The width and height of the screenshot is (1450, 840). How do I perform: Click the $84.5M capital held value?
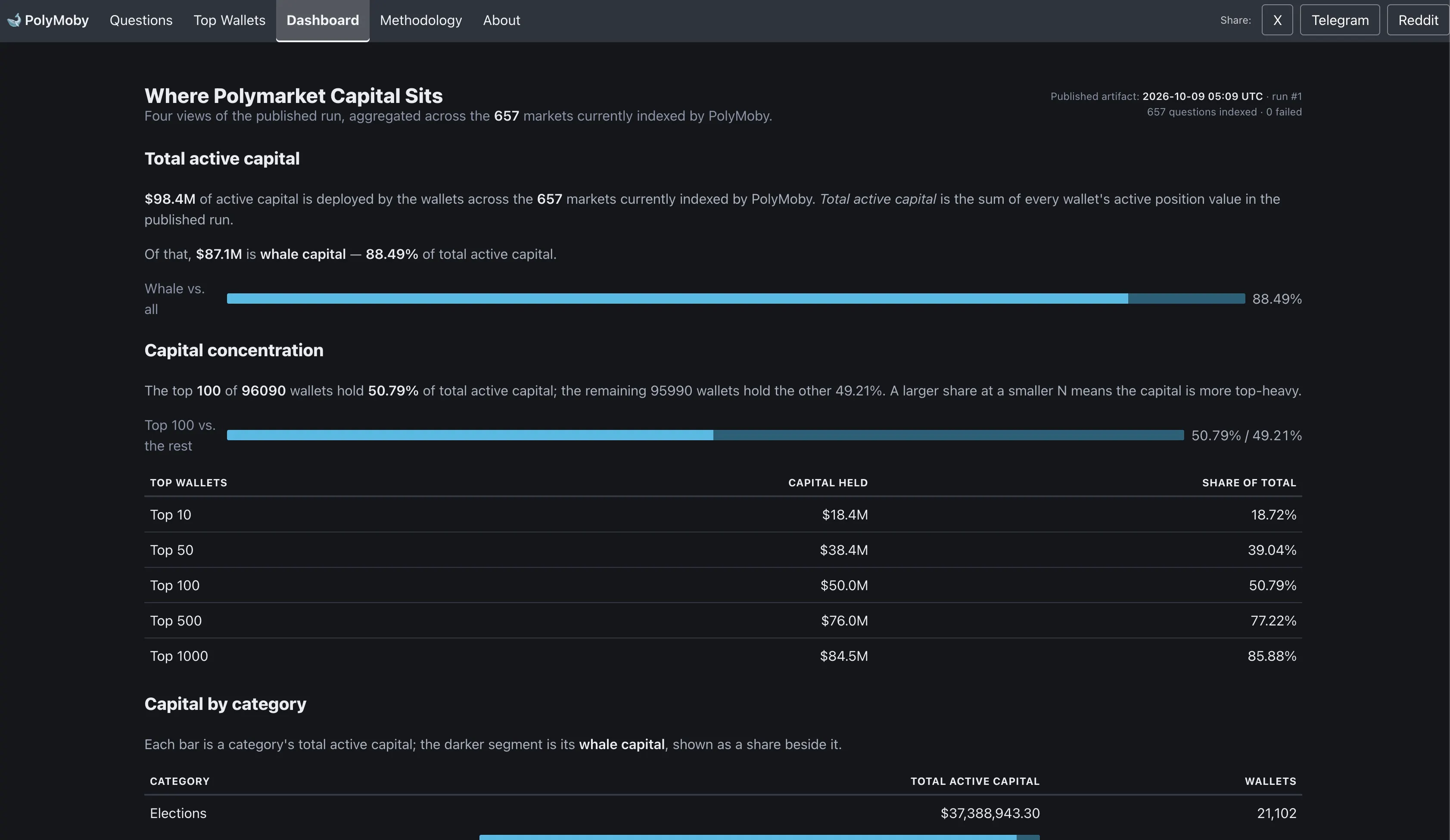[843, 656]
